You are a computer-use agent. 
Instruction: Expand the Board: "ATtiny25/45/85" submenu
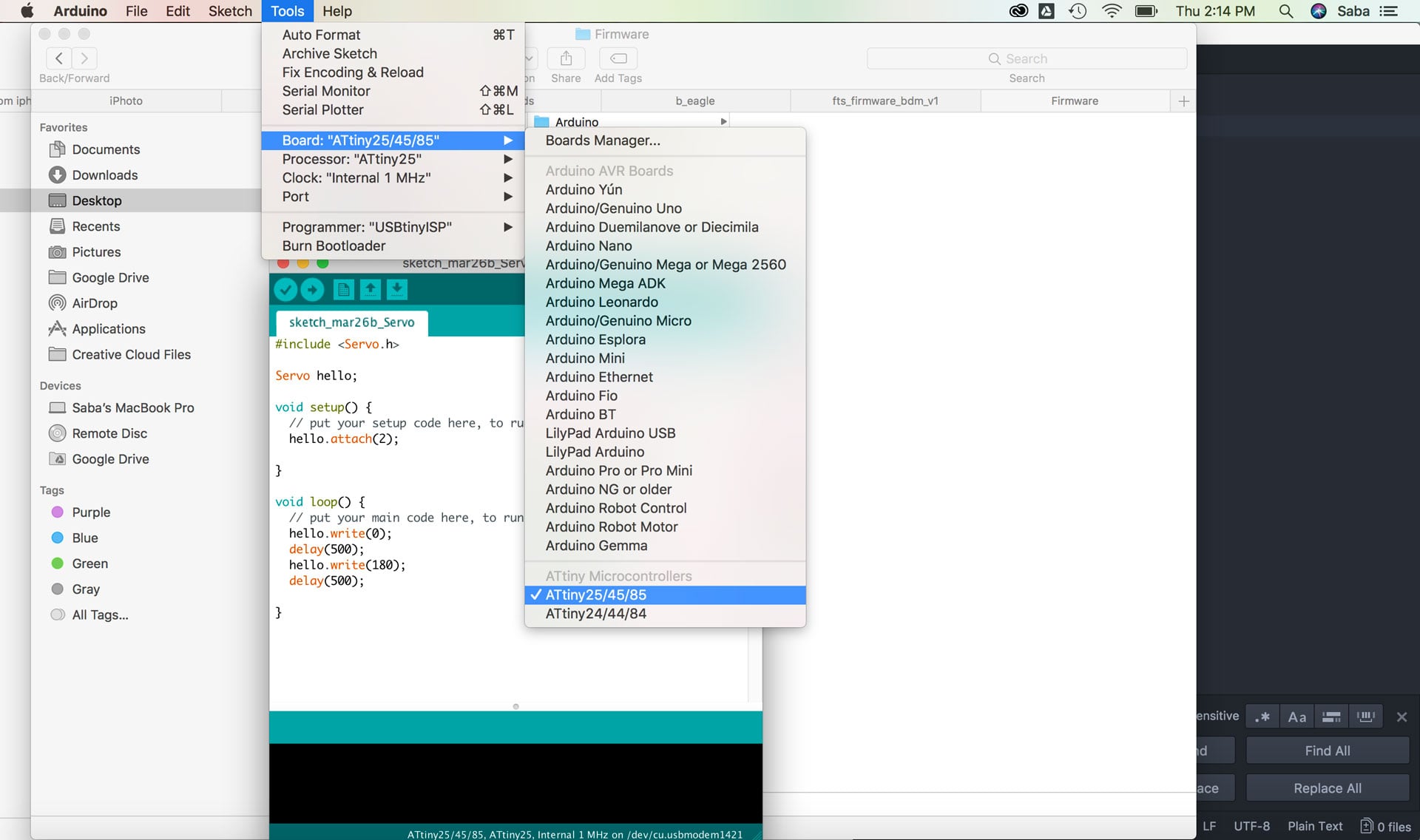tap(393, 140)
